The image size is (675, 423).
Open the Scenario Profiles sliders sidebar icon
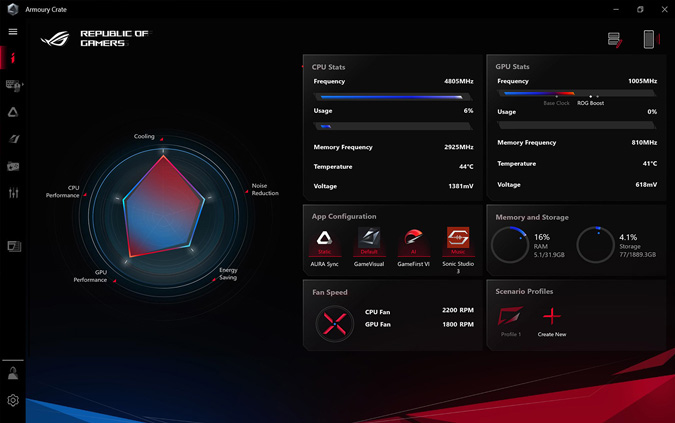(13, 193)
